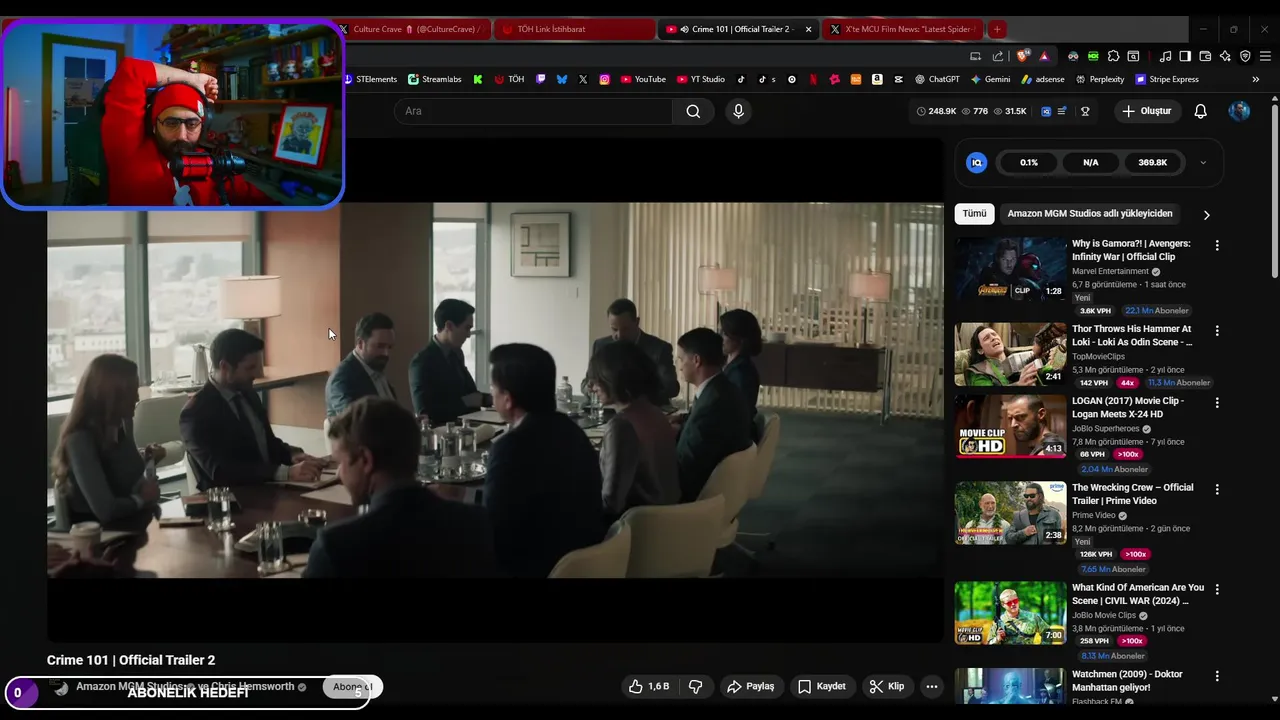
Task: Click the Paylaş share button
Action: (x=751, y=686)
